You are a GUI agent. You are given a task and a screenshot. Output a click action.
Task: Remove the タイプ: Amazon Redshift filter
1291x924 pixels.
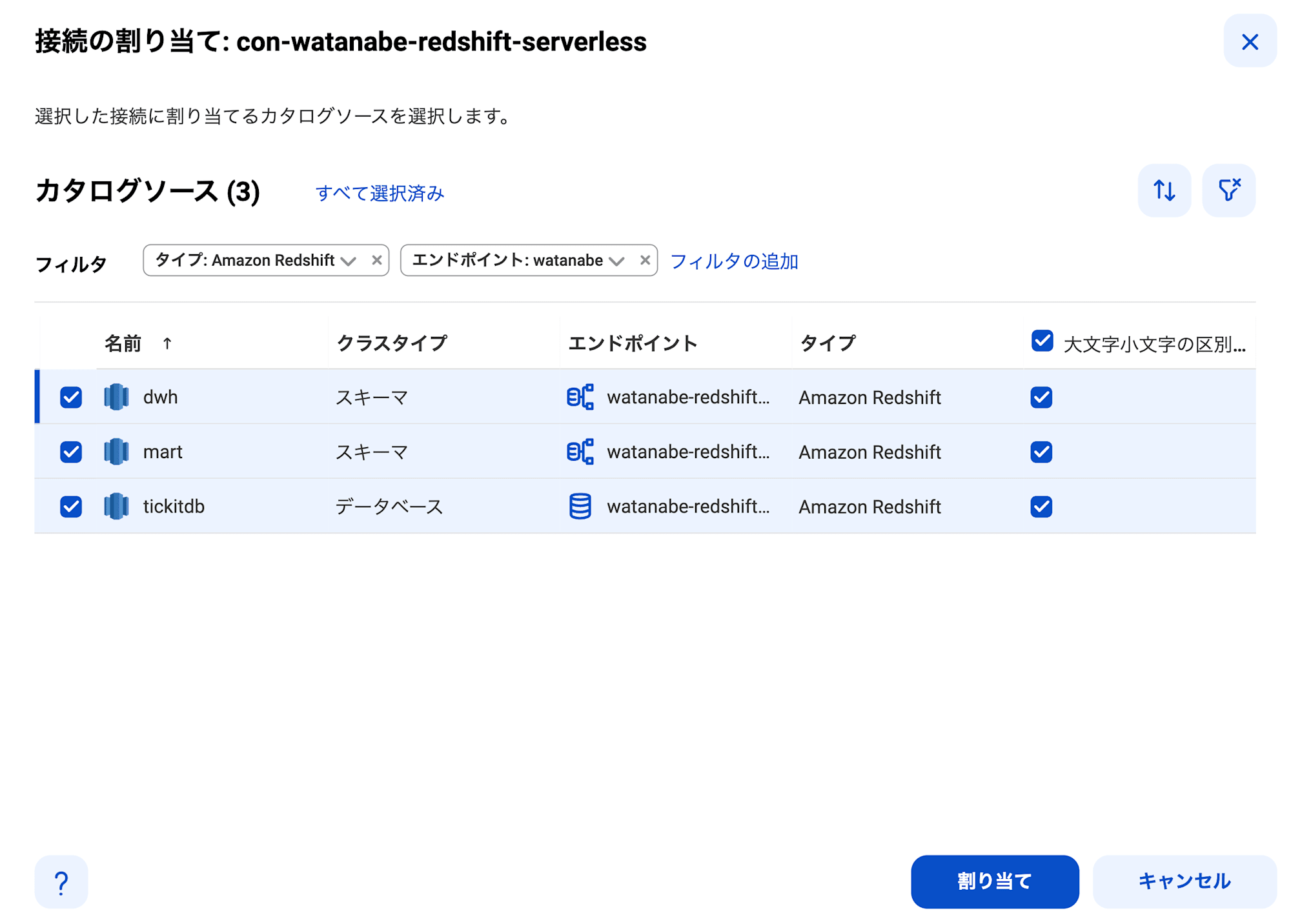point(376,260)
